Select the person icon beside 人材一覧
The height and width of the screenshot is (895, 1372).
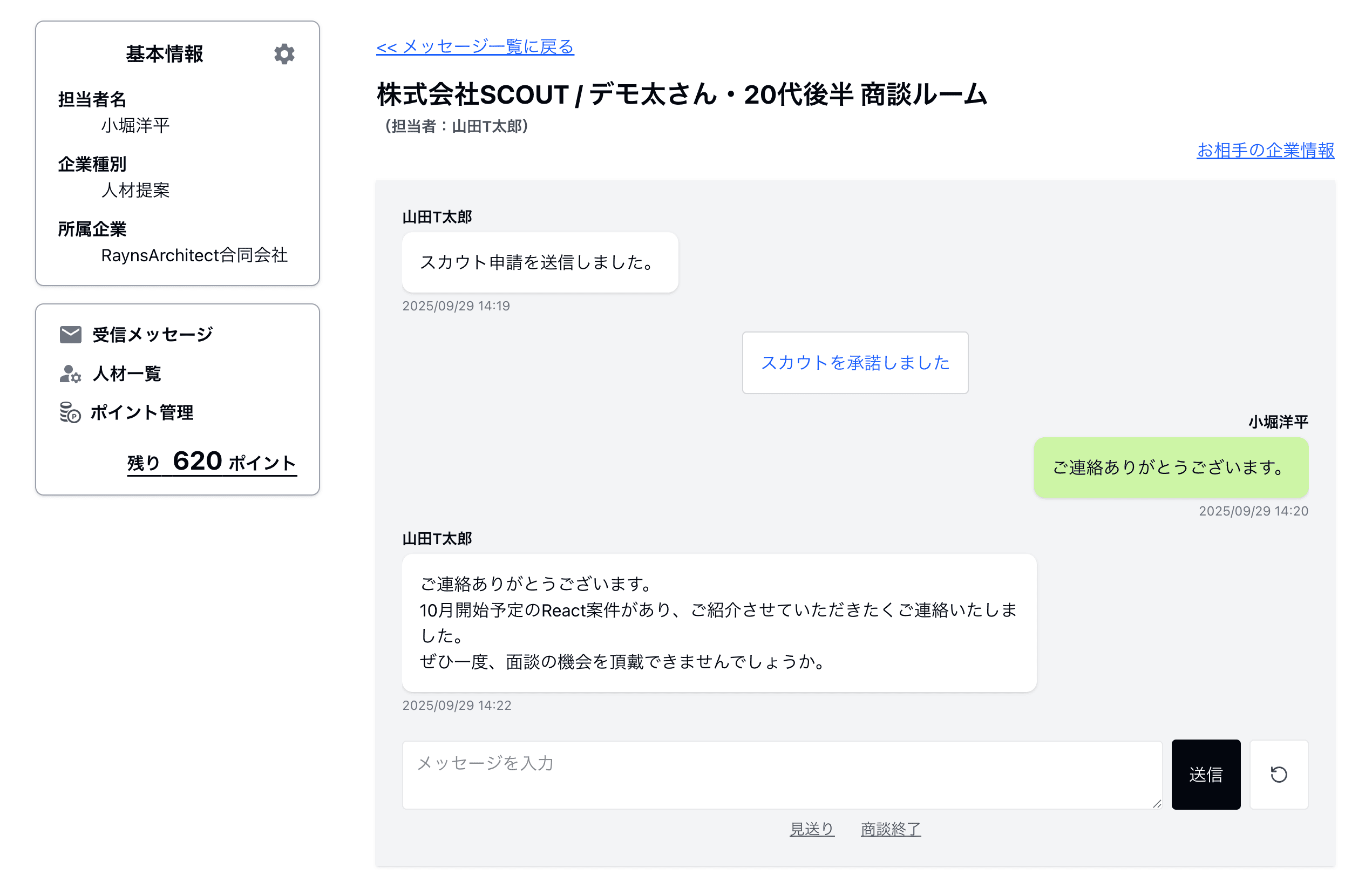pos(70,374)
